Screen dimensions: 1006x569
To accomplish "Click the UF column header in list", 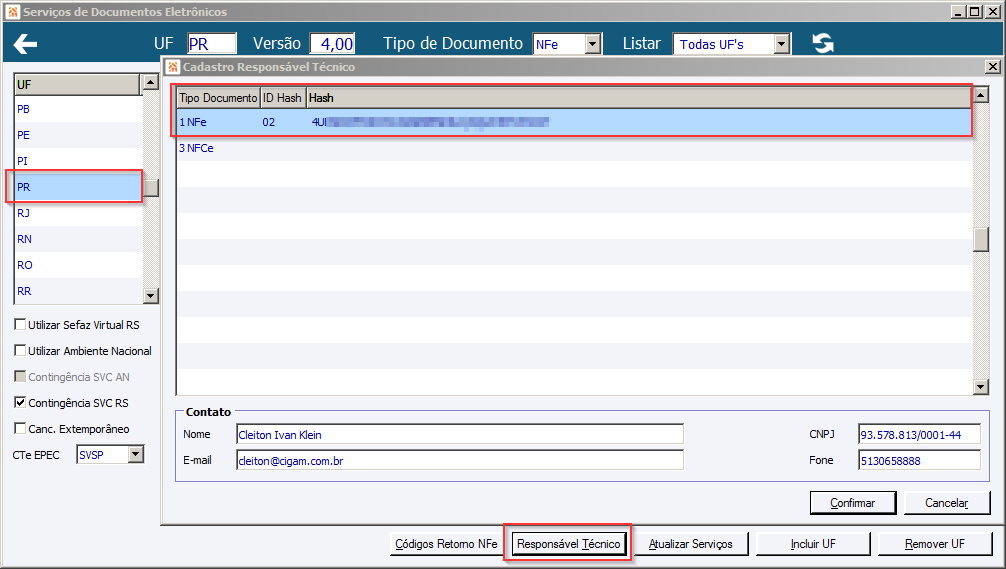I will [x=77, y=85].
